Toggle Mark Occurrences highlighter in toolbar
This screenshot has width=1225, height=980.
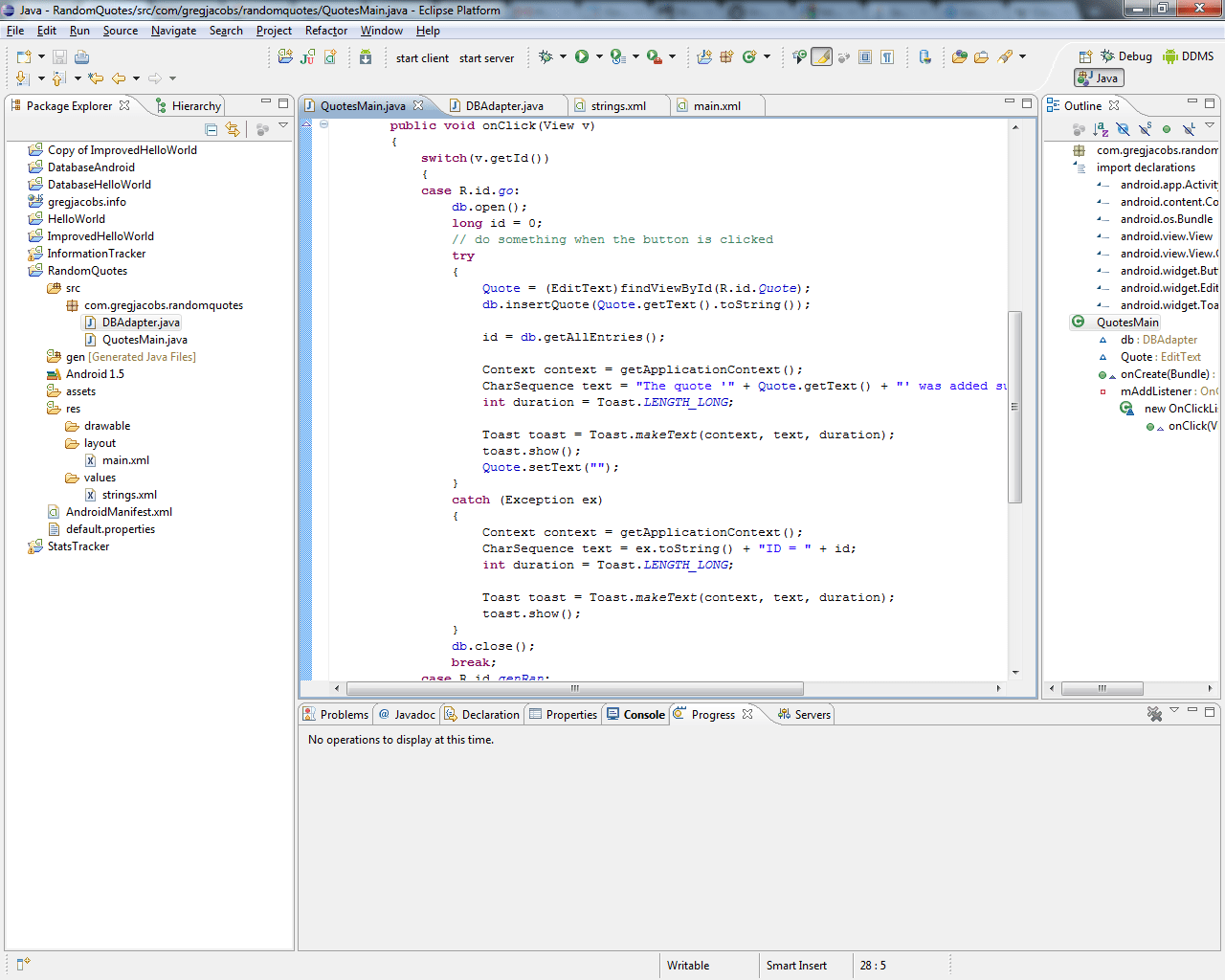[821, 57]
